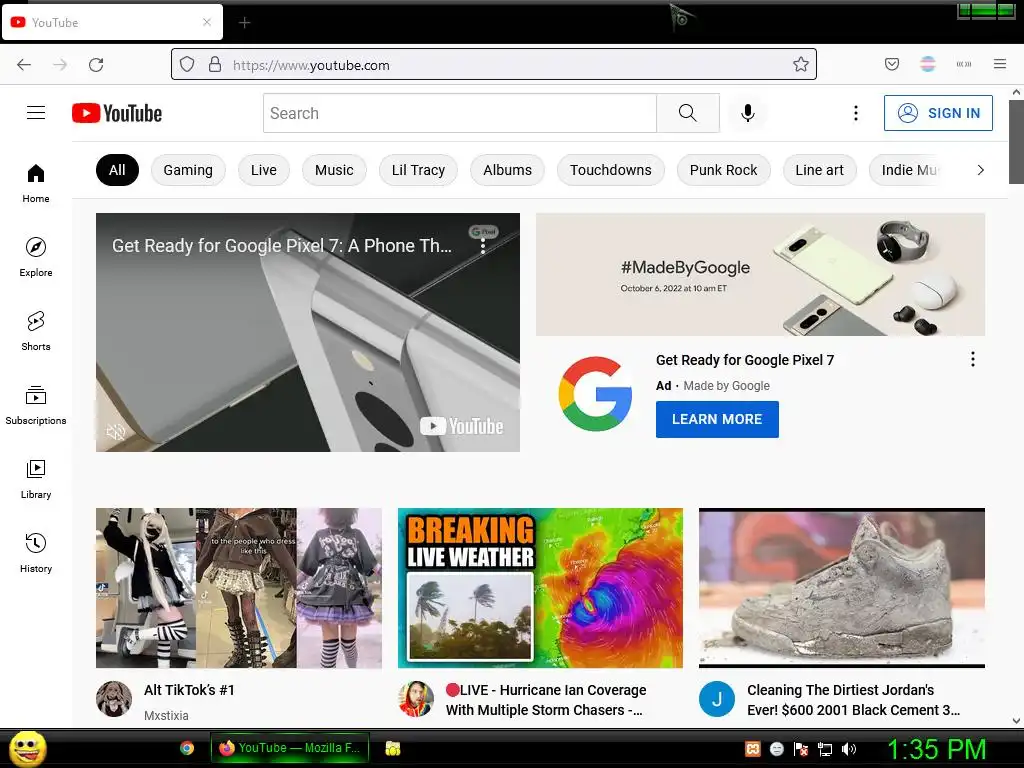The height and width of the screenshot is (768, 1024).
Task: Click the YouTube search input field
Action: click(460, 113)
